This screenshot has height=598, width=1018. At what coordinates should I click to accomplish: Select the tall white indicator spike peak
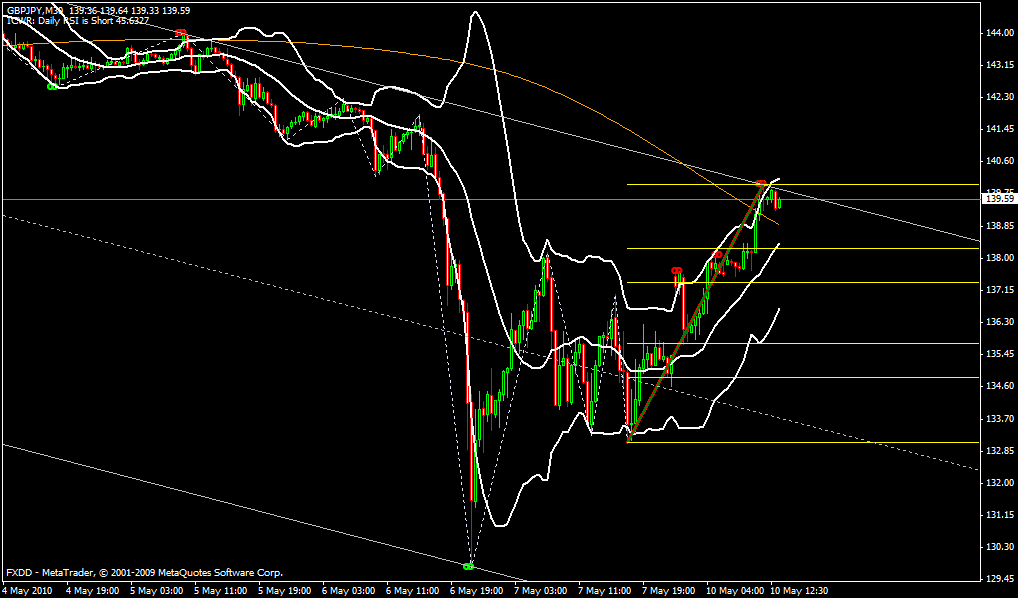coord(475,13)
